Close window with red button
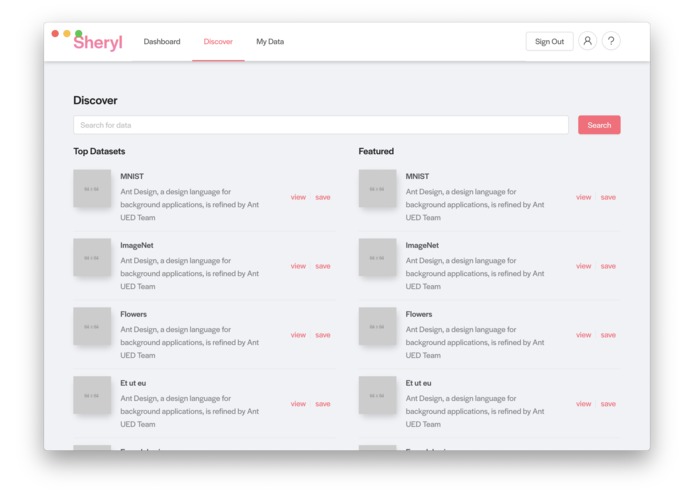The height and width of the screenshot is (494, 695). click(55, 33)
